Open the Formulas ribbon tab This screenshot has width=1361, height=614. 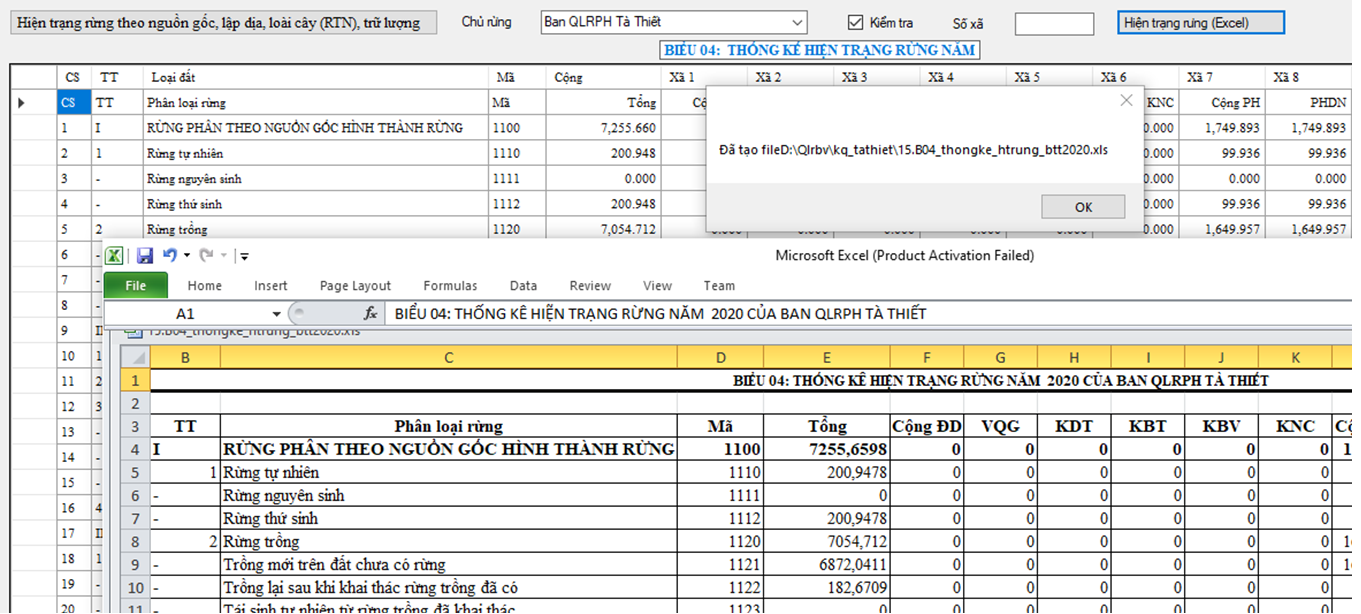[450, 286]
